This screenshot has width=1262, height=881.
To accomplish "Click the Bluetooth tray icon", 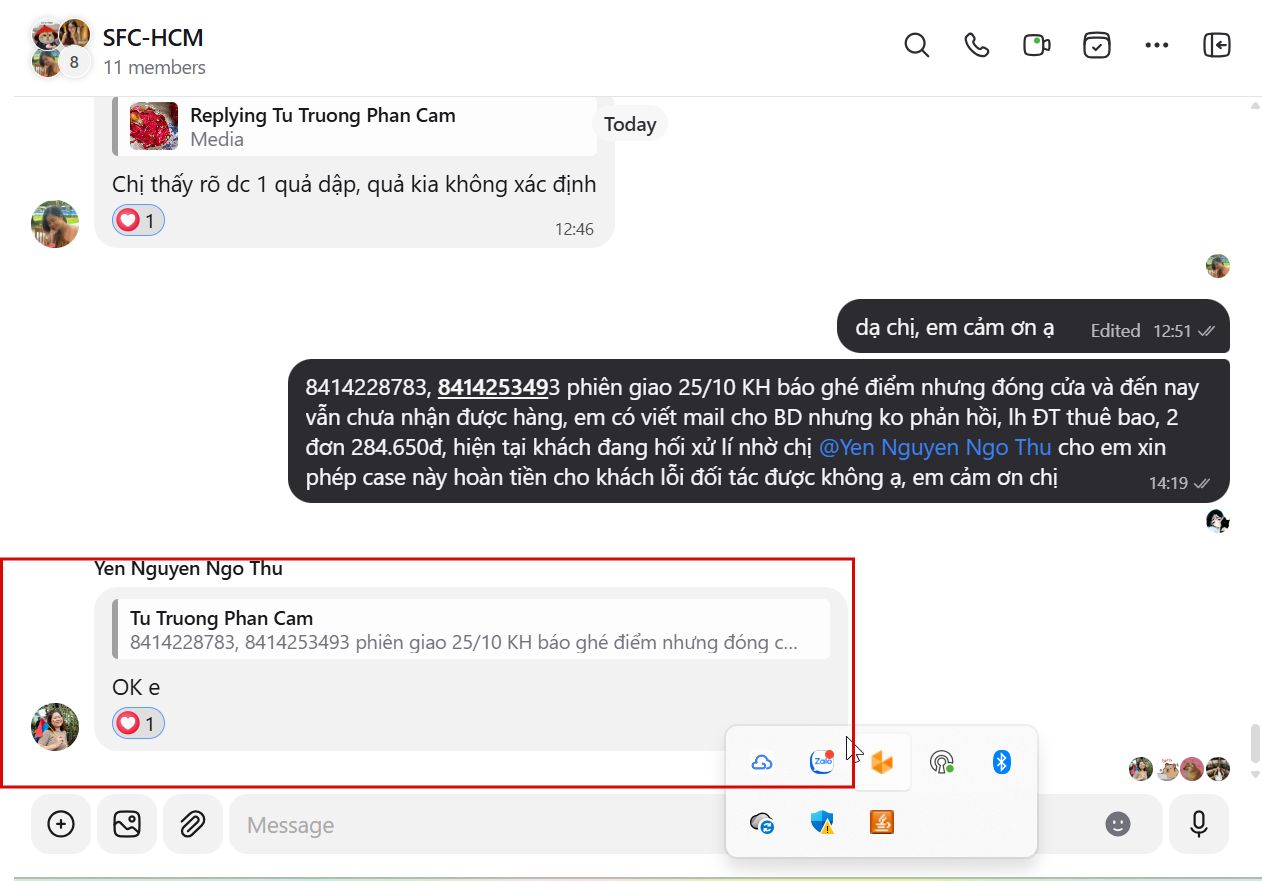I will click(x=1001, y=762).
